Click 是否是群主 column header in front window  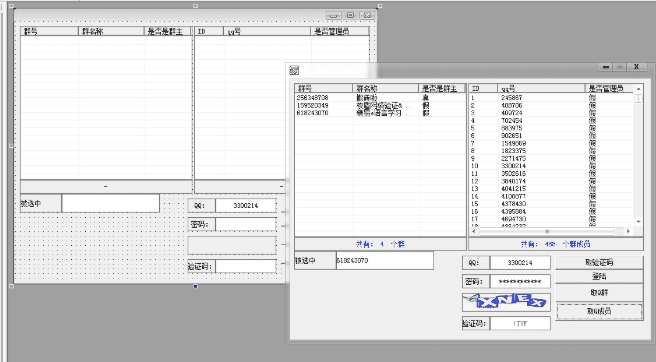(442, 88)
